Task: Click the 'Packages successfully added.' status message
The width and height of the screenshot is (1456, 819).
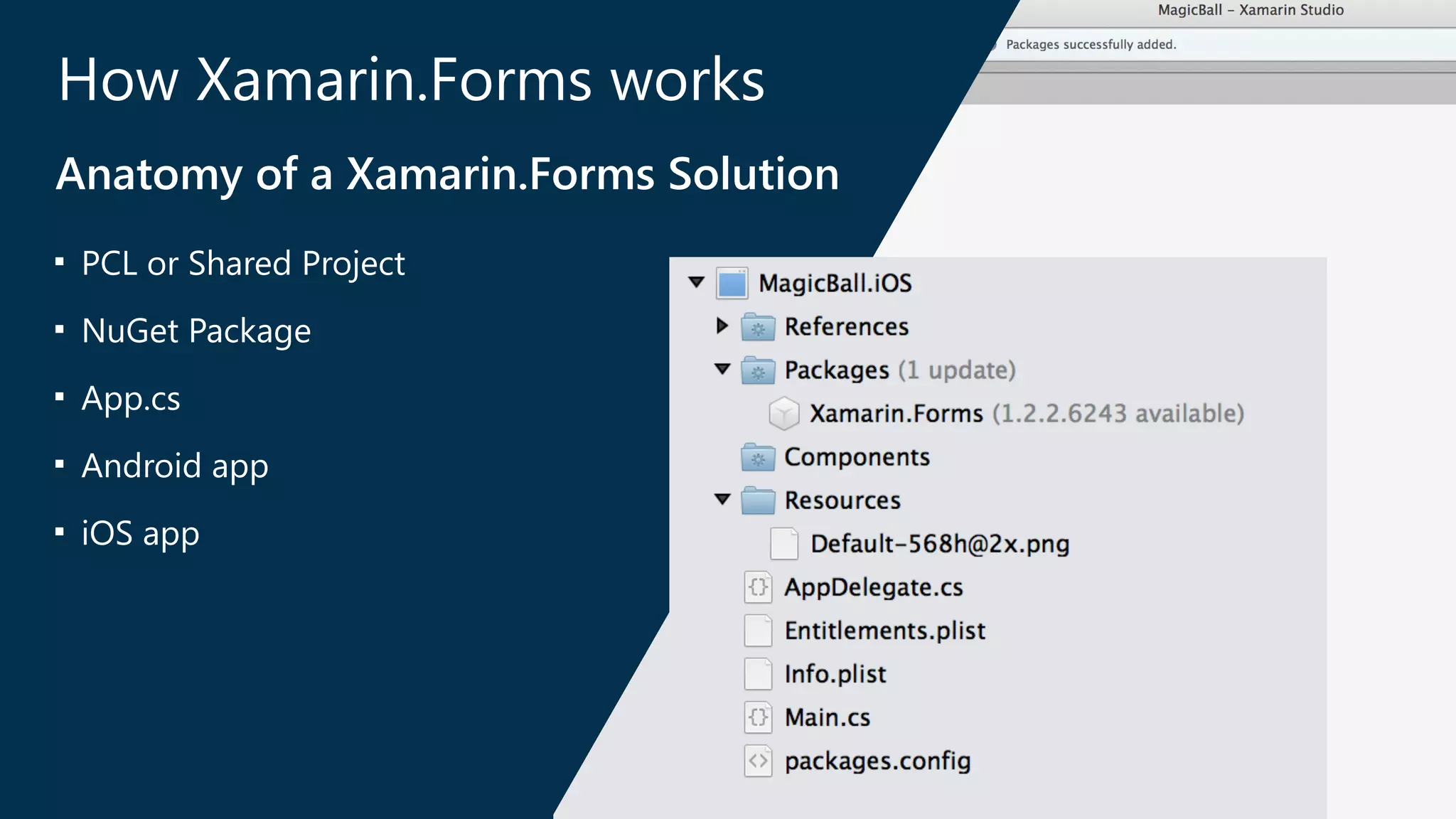Action: (x=1091, y=44)
